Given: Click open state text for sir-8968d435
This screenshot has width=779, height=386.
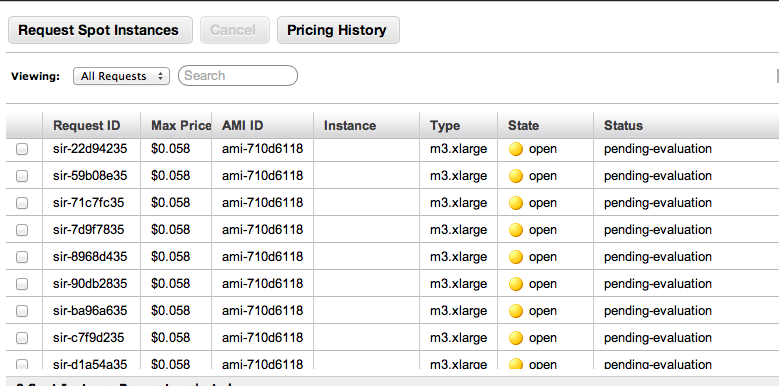Looking at the screenshot, I should click(x=543, y=257).
